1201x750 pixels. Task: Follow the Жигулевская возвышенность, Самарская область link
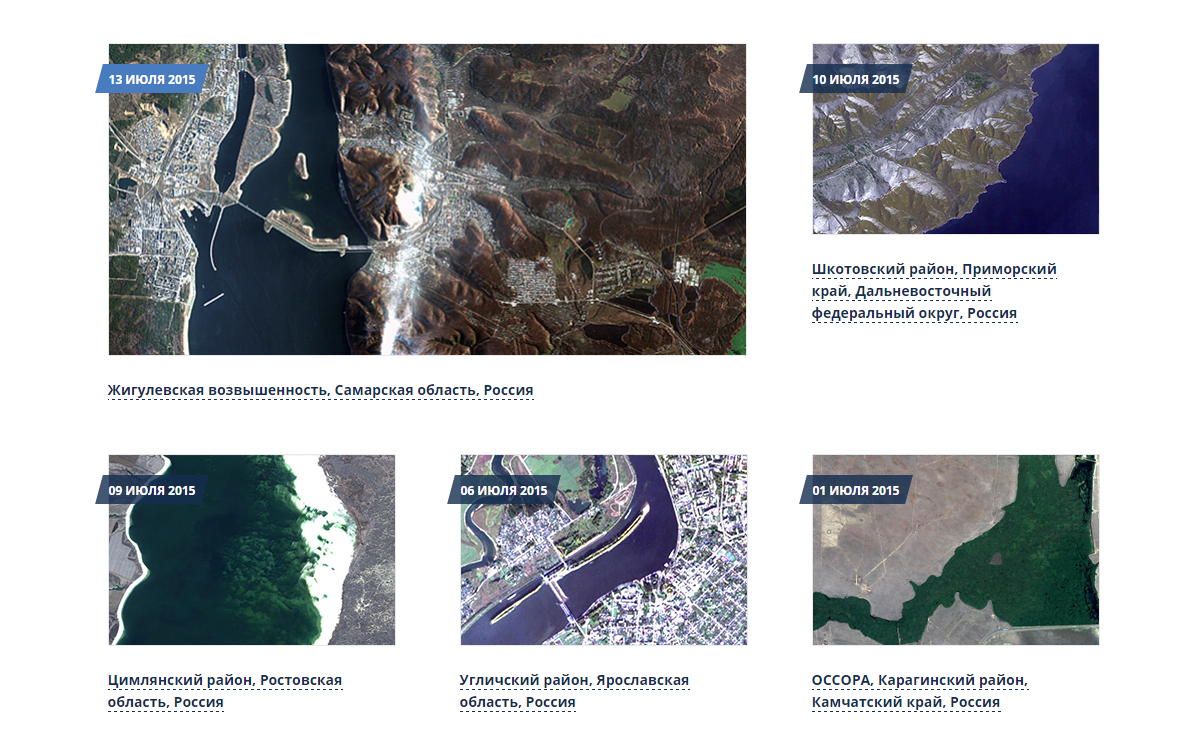coord(321,390)
